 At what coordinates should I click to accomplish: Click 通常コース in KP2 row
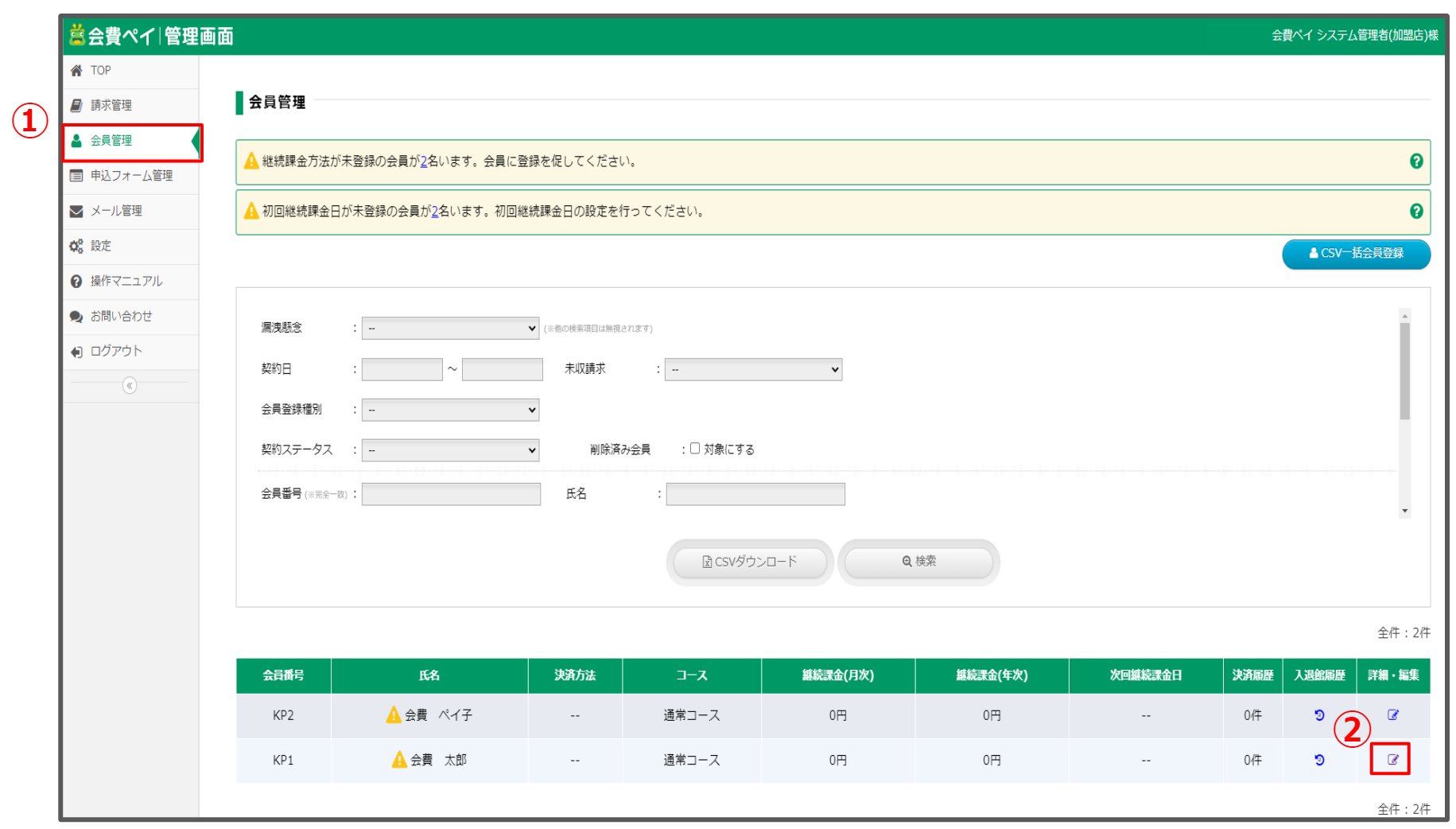(692, 715)
